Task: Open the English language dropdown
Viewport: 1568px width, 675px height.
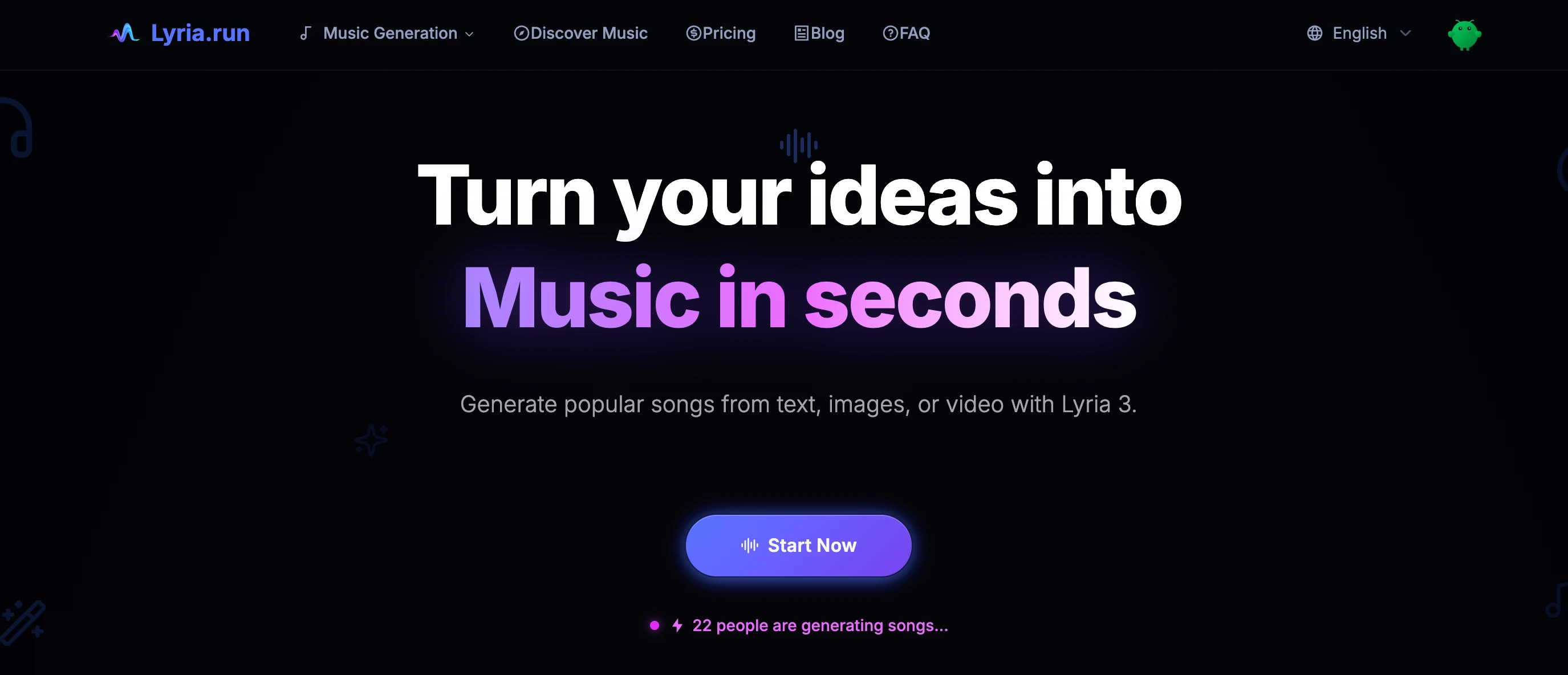Action: tap(1359, 33)
